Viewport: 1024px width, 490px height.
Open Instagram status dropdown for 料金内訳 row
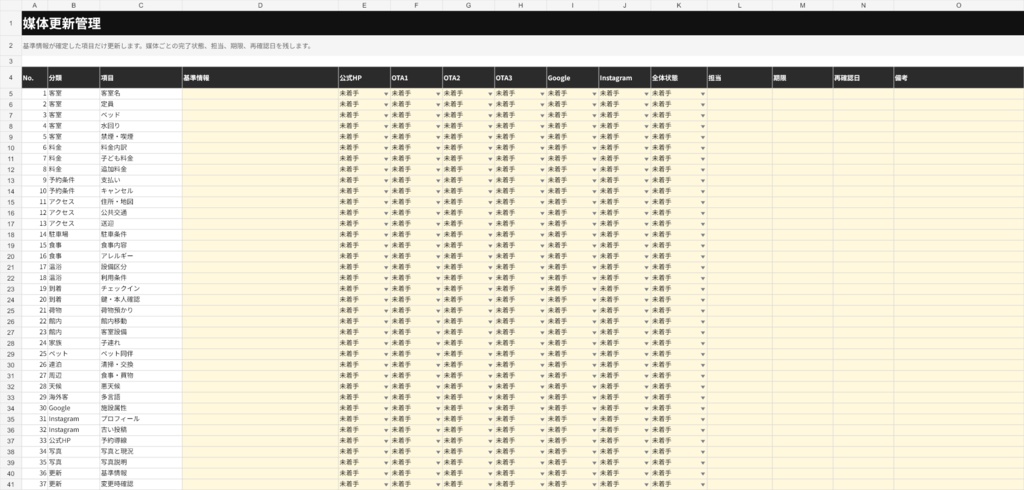pos(646,148)
